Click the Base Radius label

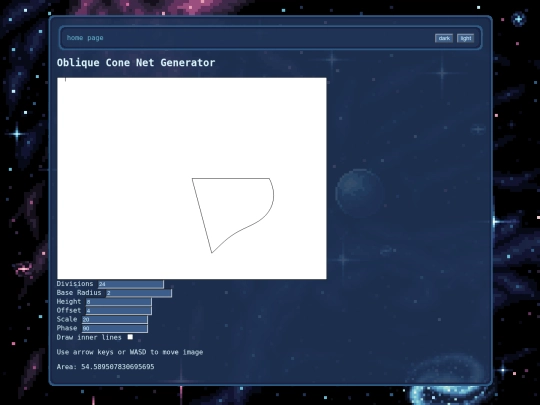[x=79, y=293]
